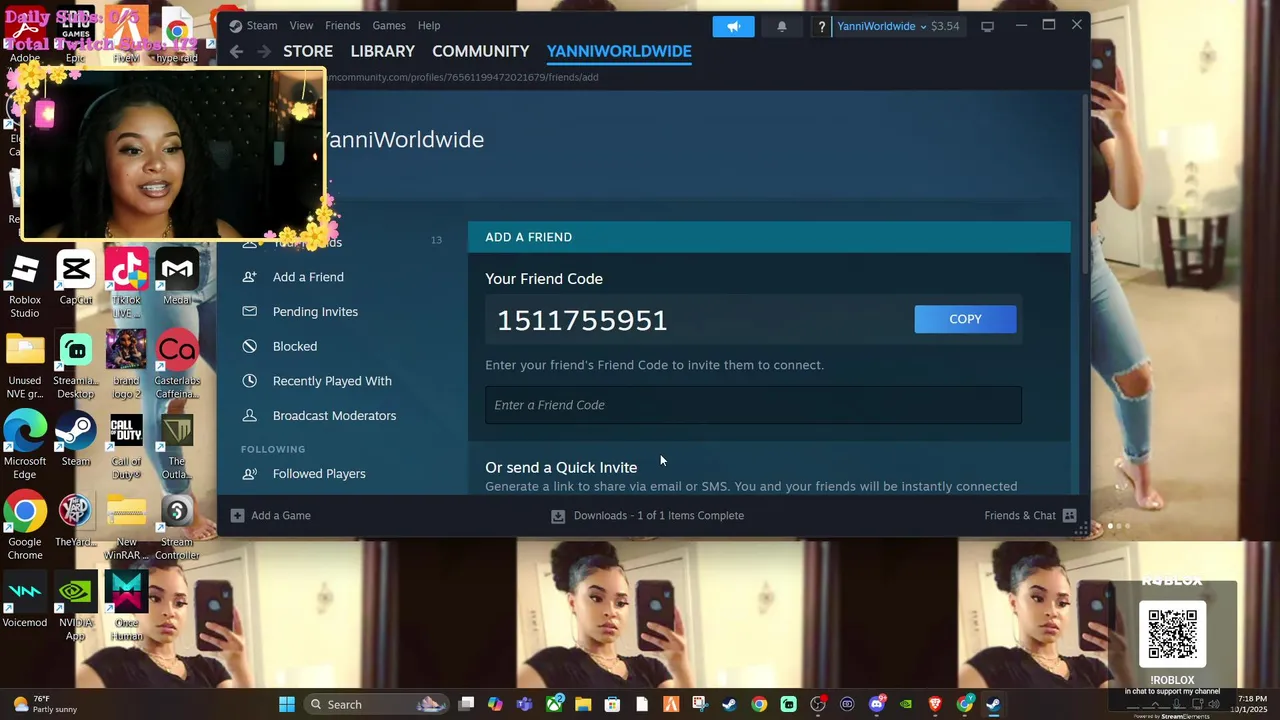Switch to Big Picture mode monitor icon
This screenshot has height=720, width=1280.
pyautogui.click(x=987, y=27)
